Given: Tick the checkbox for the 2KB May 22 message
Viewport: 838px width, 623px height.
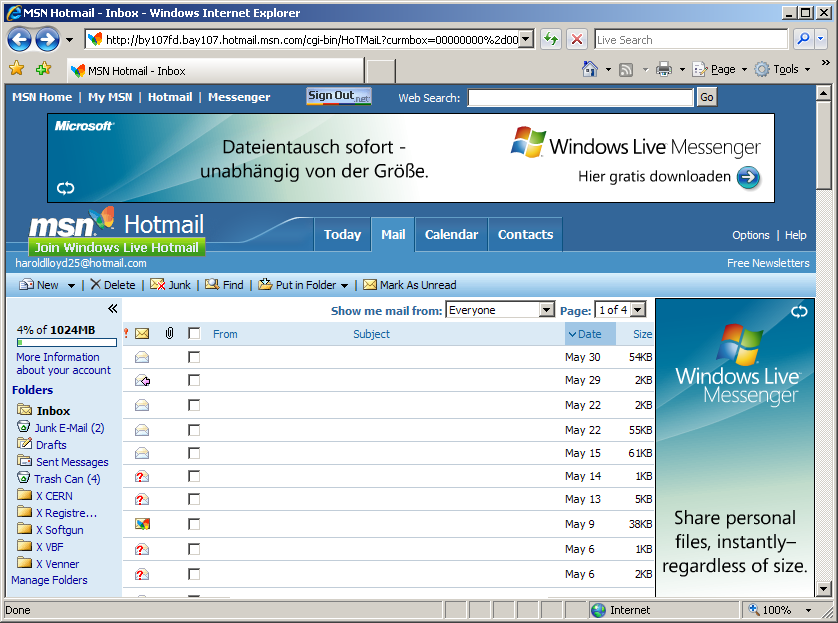Looking at the screenshot, I should (x=194, y=405).
